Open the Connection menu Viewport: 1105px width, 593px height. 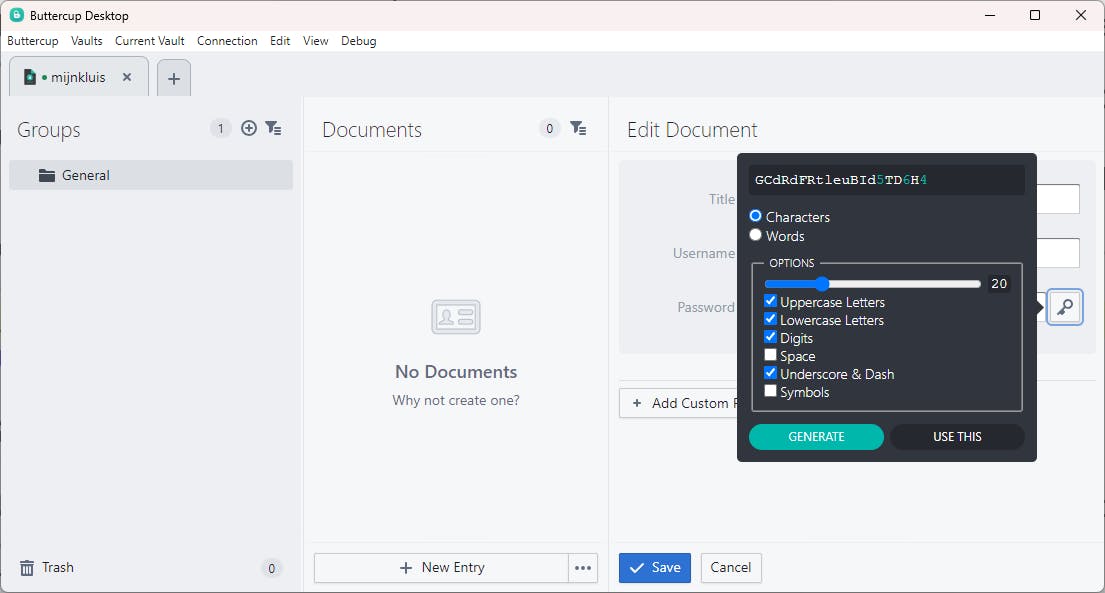point(227,41)
